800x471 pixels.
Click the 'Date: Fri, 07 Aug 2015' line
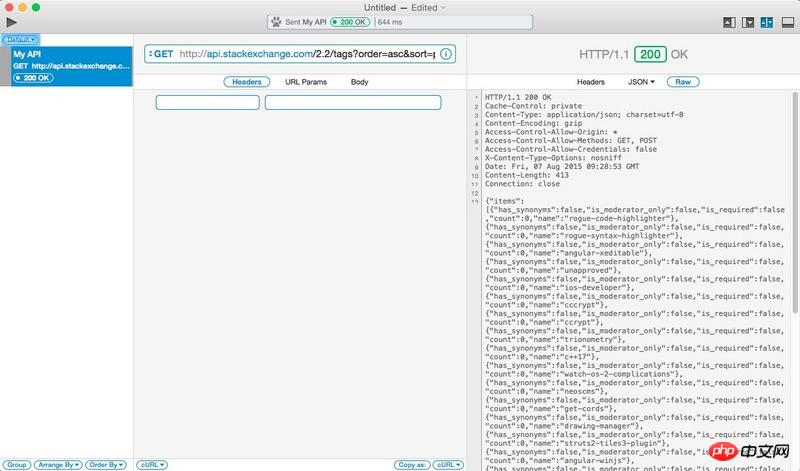coord(562,166)
